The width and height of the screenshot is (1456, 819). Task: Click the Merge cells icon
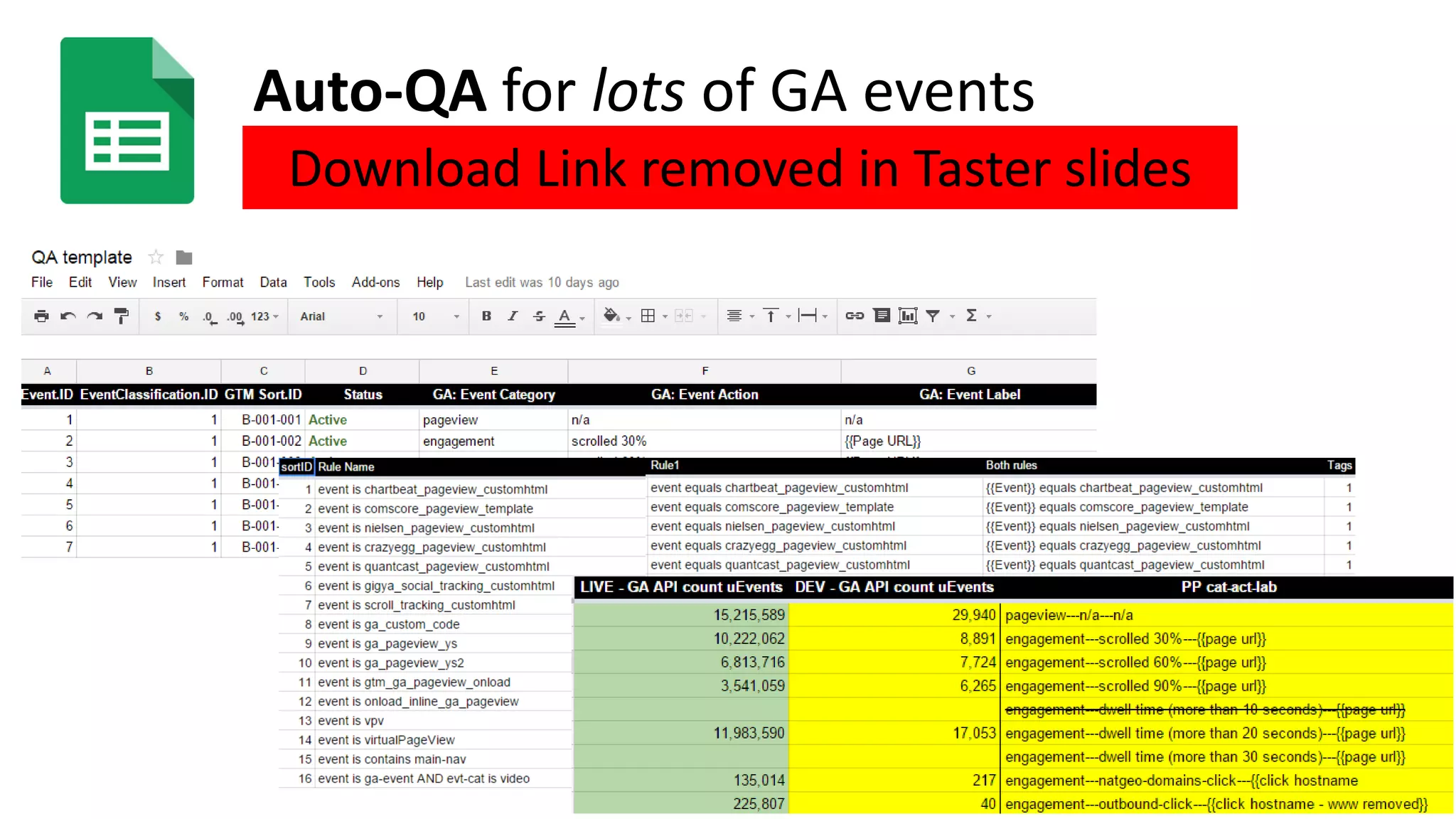coord(683,316)
